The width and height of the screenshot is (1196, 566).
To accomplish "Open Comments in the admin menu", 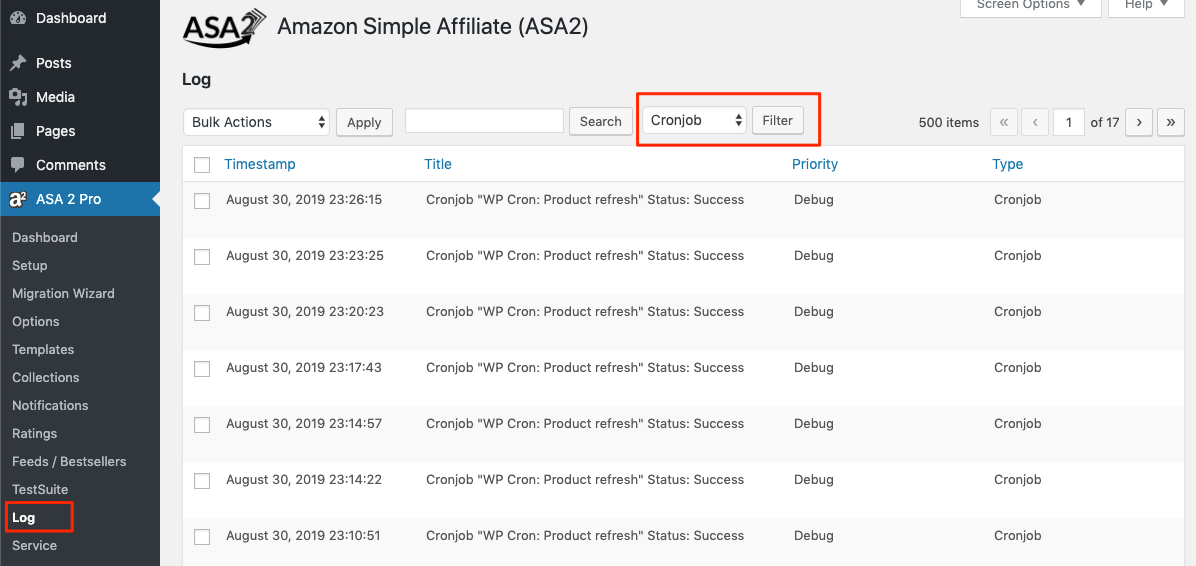I will tap(71, 165).
